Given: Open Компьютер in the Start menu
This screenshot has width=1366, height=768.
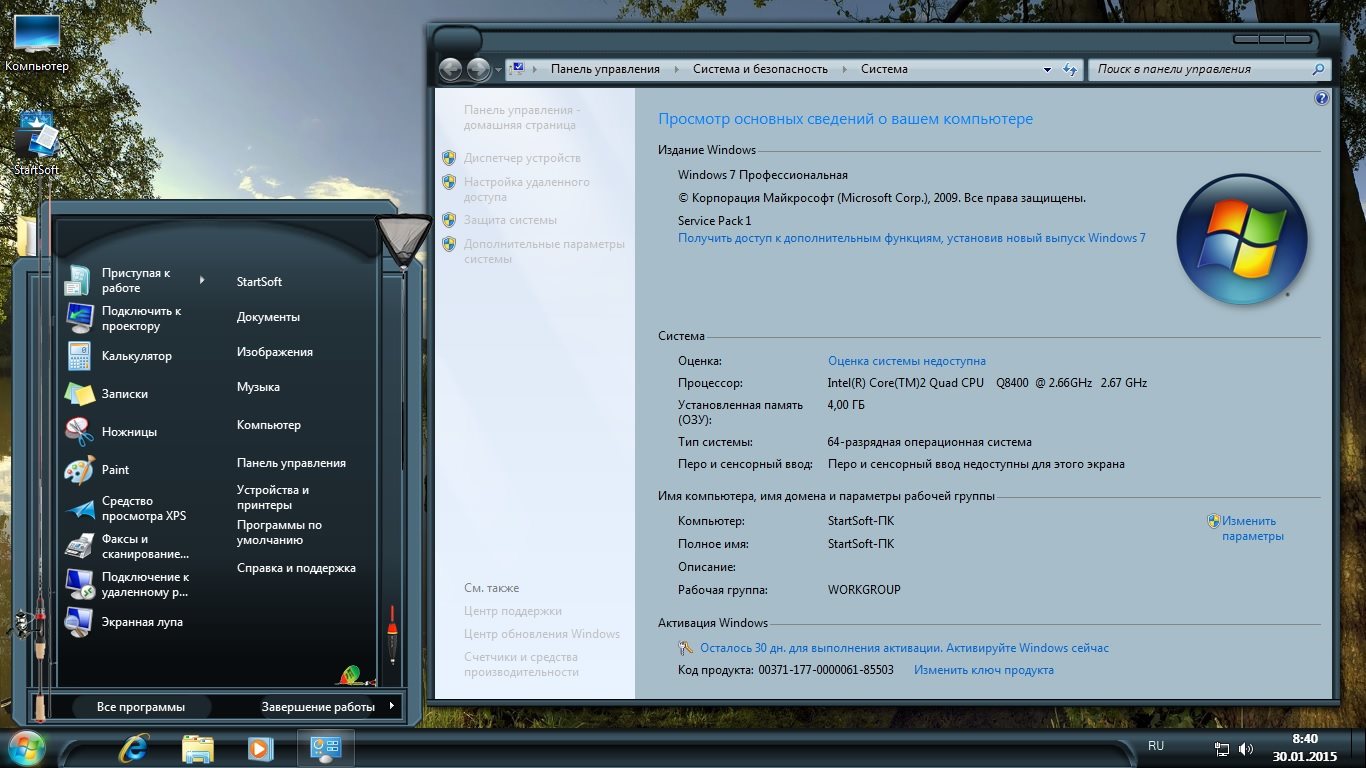Looking at the screenshot, I should 269,425.
